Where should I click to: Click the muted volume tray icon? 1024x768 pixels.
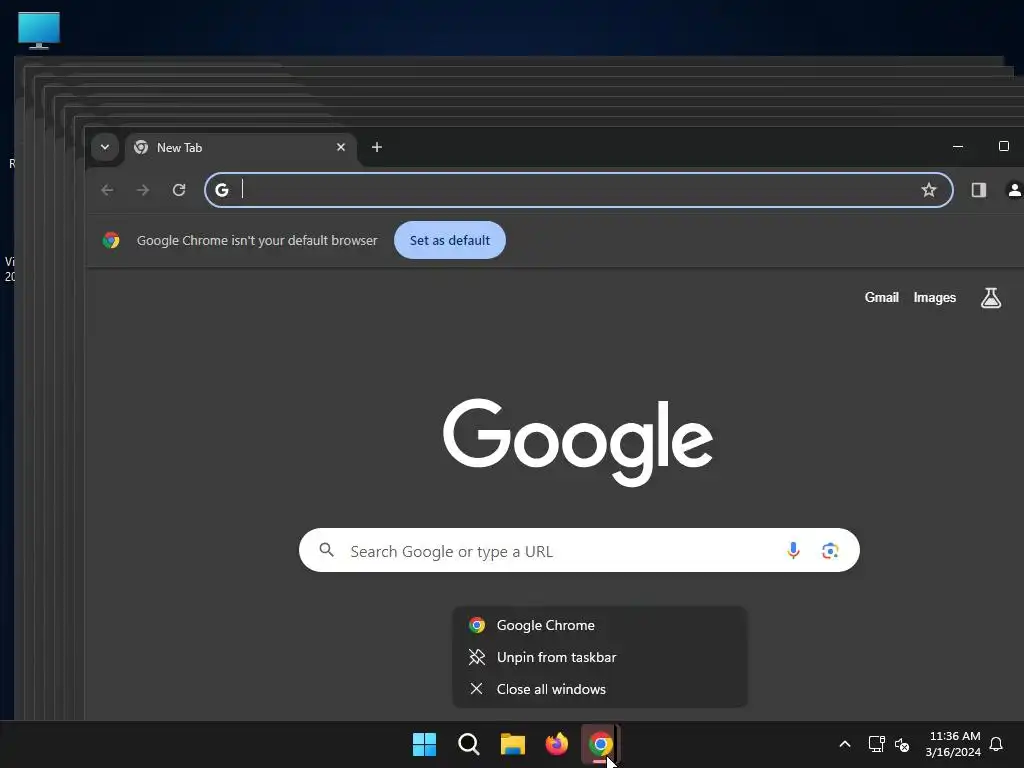tap(902, 744)
